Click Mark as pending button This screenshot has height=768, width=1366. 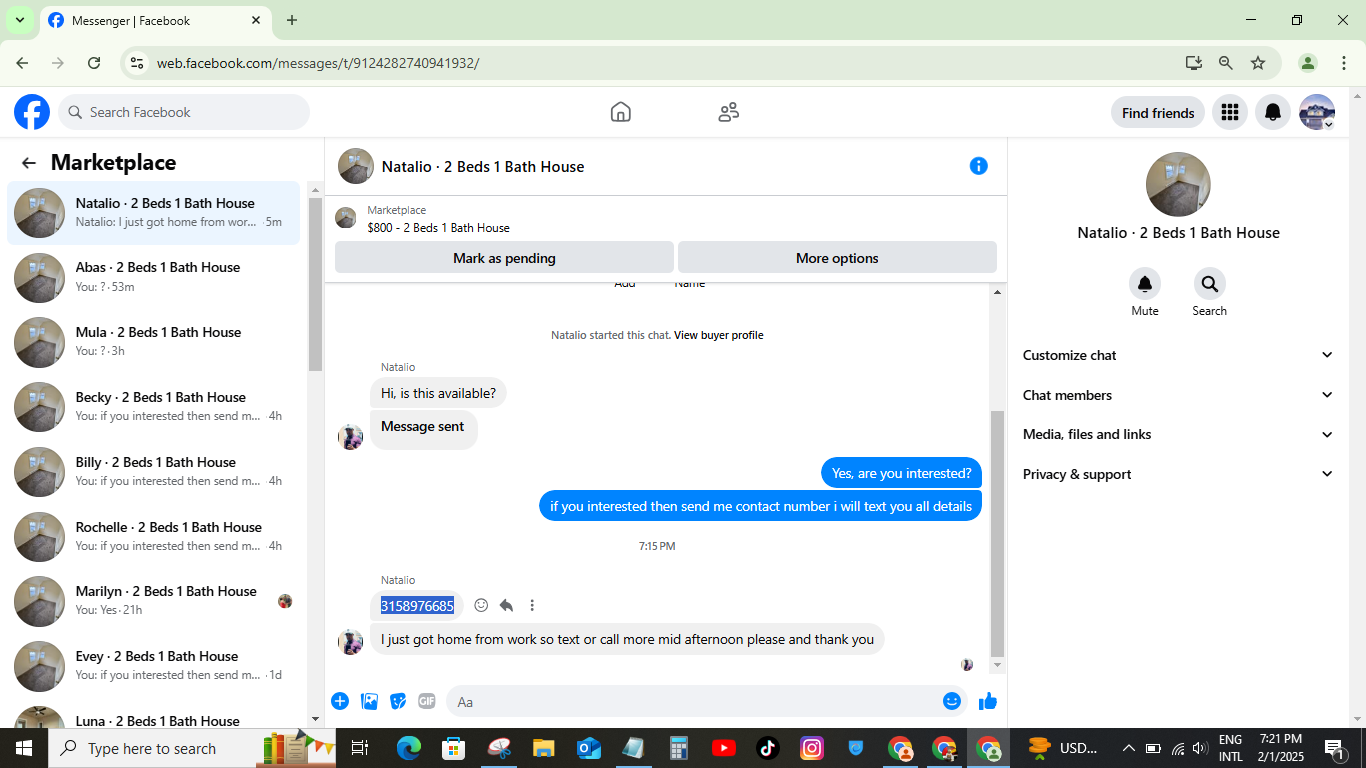(x=504, y=258)
